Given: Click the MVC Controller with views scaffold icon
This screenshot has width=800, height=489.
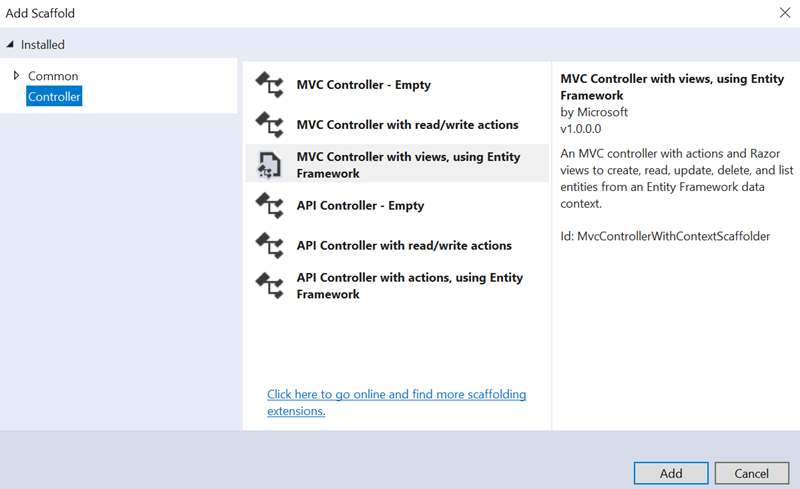Looking at the screenshot, I should click(x=269, y=165).
